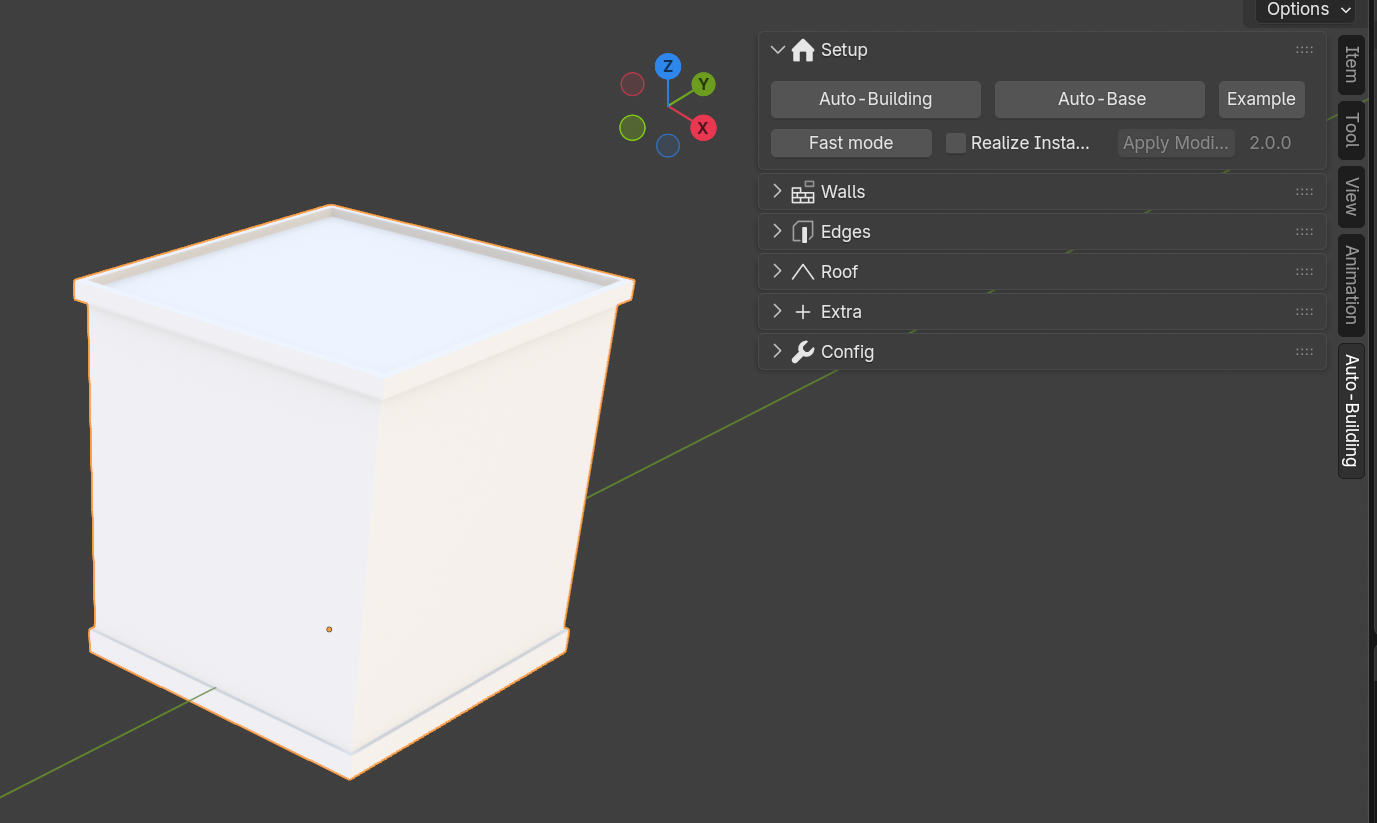This screenshot has height=823, width=1377.
Task: Click the blue Z axis gizmo ball
Action: [668, 67]
